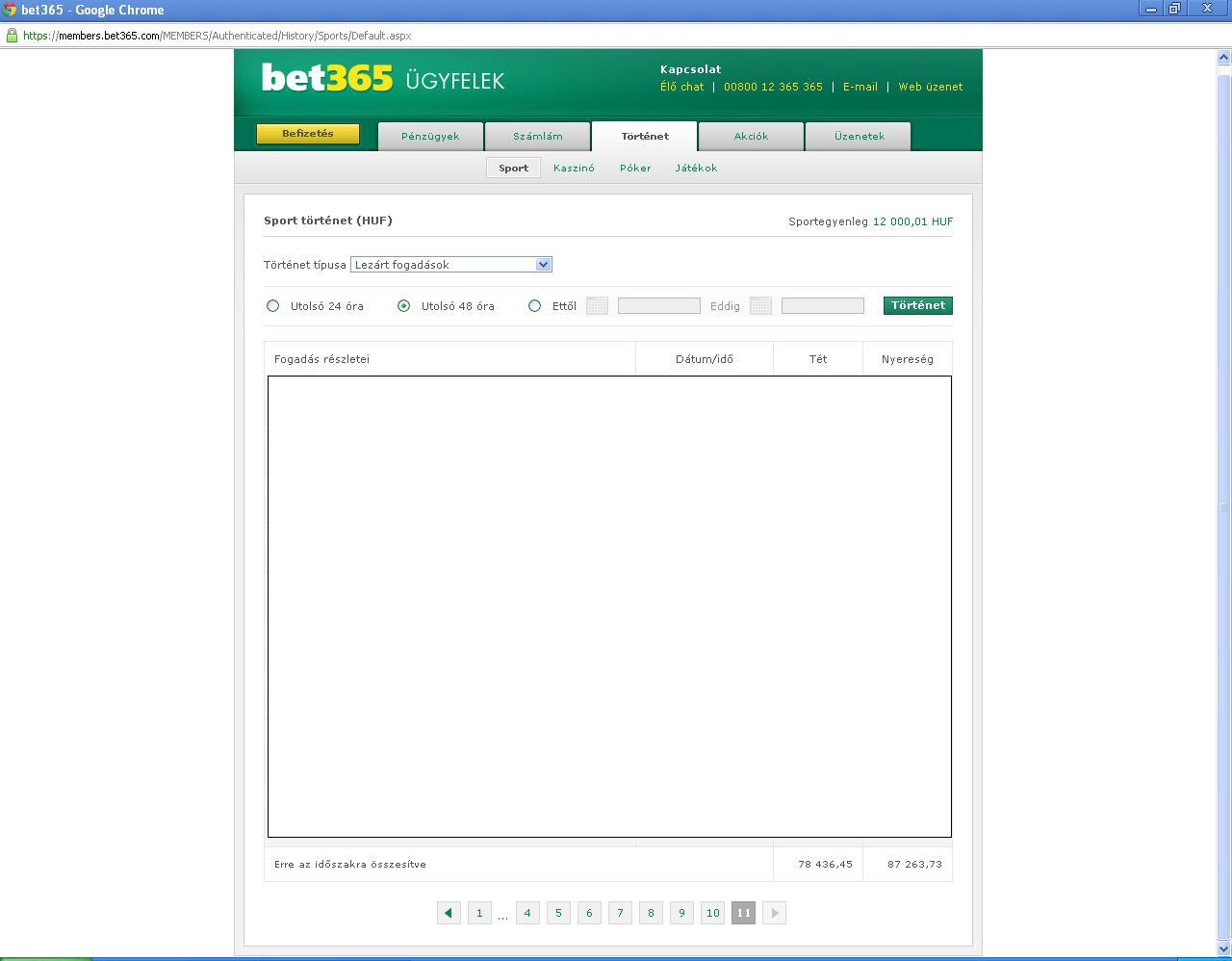The height and width of the screenshot is (961, 1232).
Task: Select the Ettől date range radio
Action: click(534, 305)
